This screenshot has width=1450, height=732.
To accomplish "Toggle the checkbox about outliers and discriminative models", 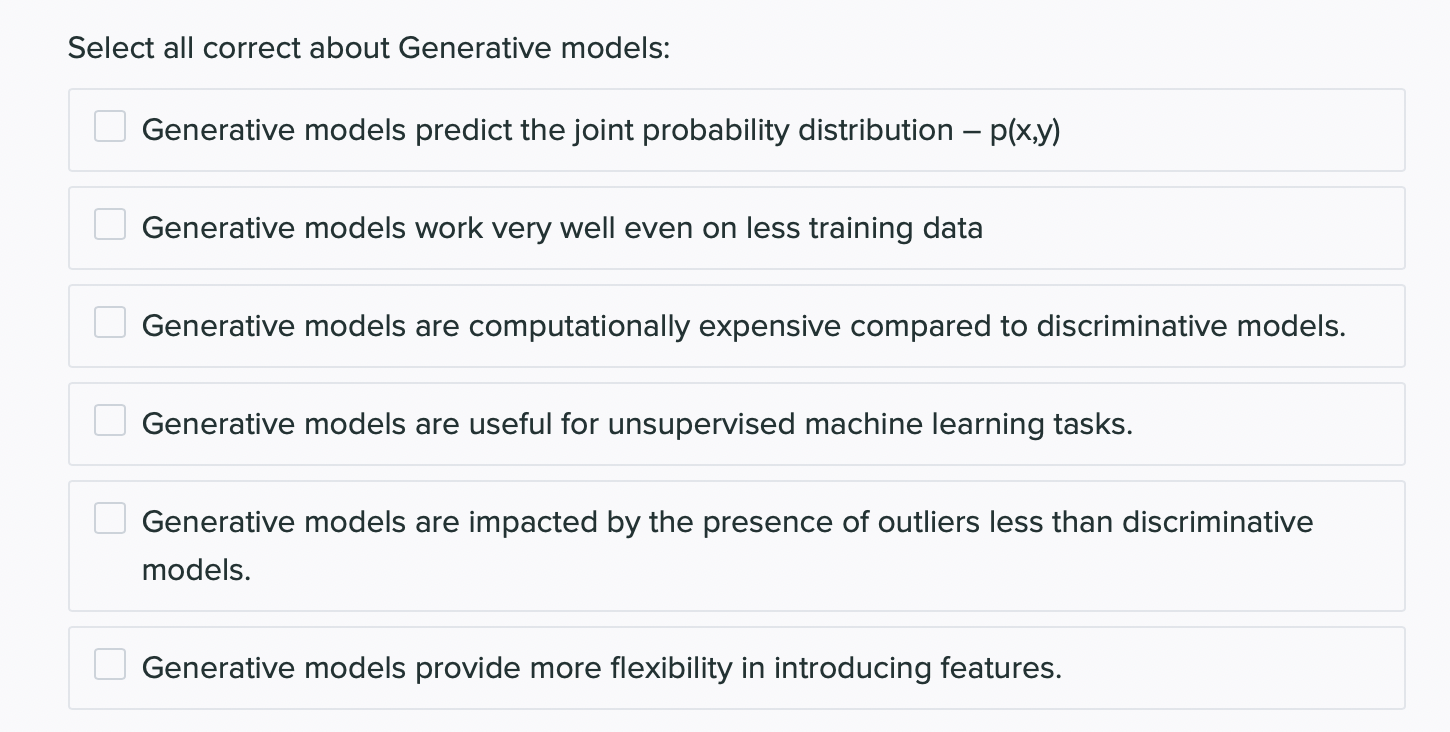I will [109, 518].
